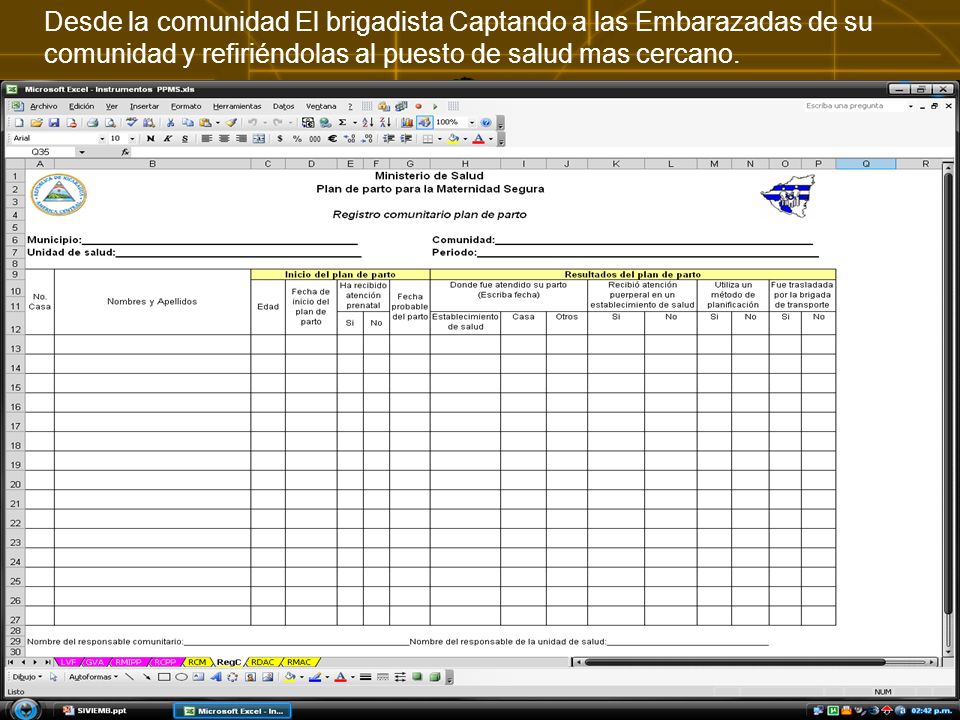Apply Percent style icon

297,138
